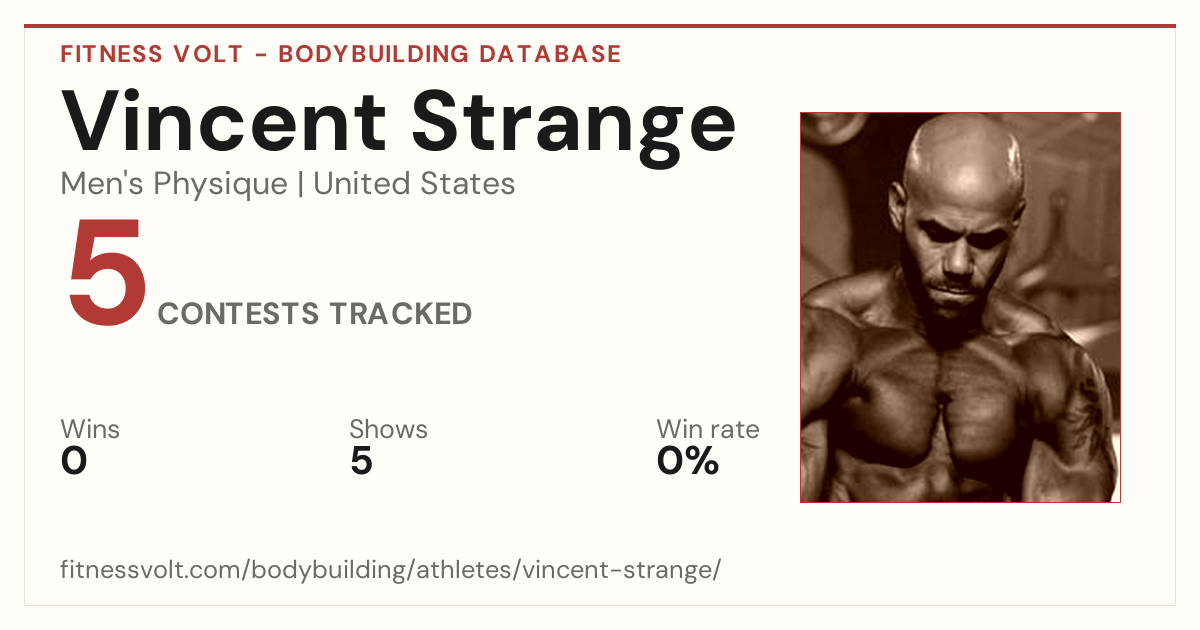This screenshot has width=1200, height=630.
Task: Click the Wins value 0
Action: pos(74,461)
